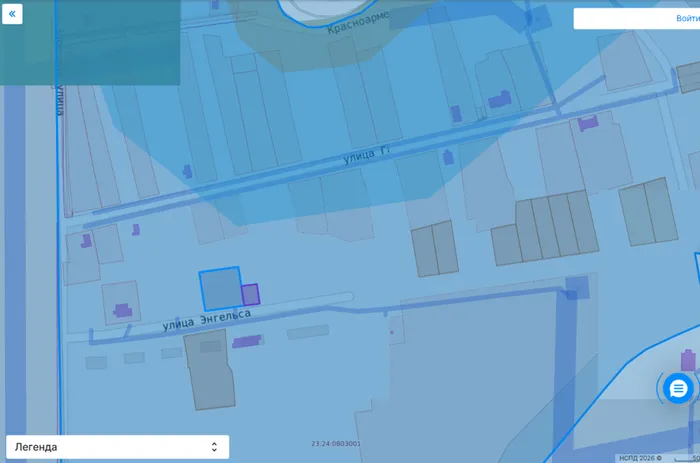Select the purple building under the Энгельса label
This screenshot has height=463, width=700.
coord(247,342)
